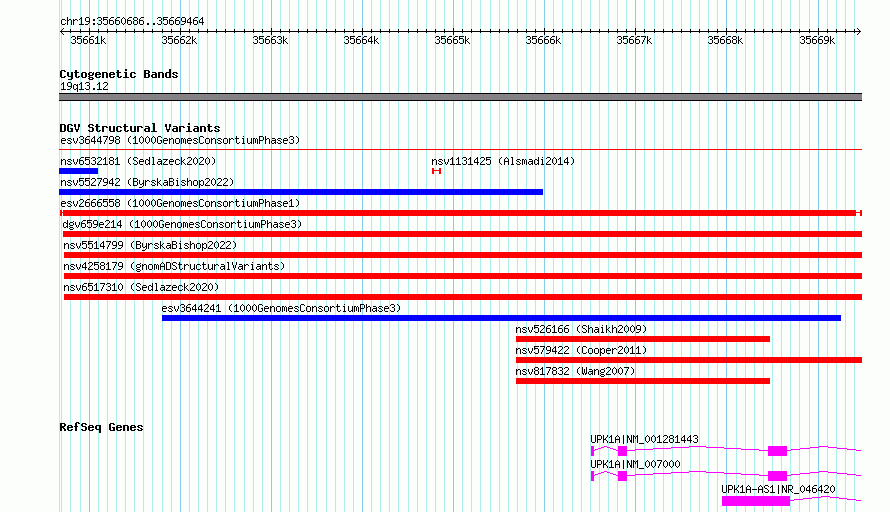890x512 pixels.
Task: Click the Cytogenetic Bands track title
Action: click(119, 74)
